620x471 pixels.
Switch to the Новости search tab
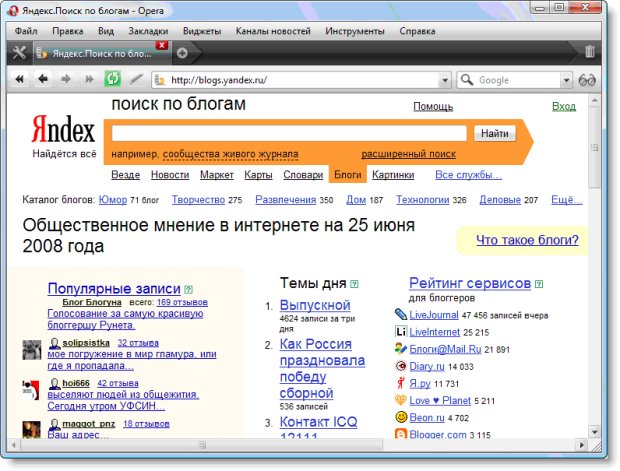click(170, 175)
